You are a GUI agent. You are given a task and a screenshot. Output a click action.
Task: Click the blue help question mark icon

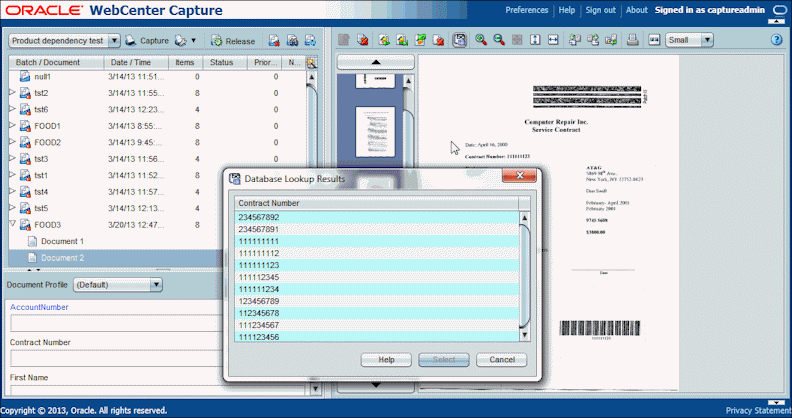[x=776, y=40]
